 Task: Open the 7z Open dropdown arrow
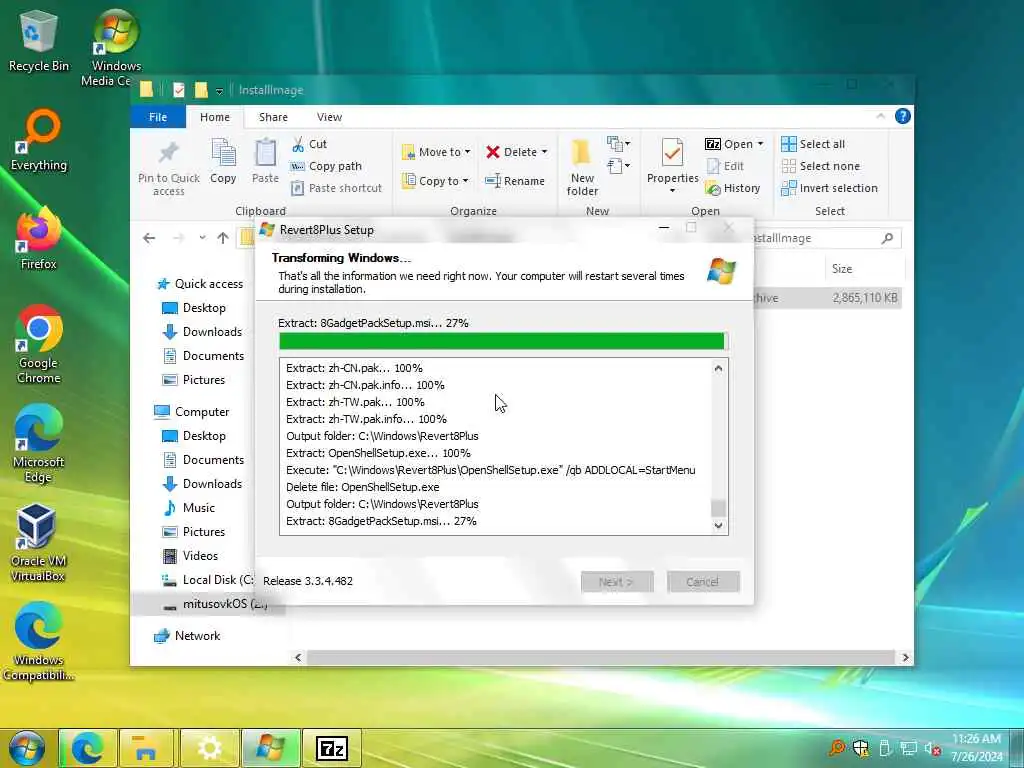[760, 144]
